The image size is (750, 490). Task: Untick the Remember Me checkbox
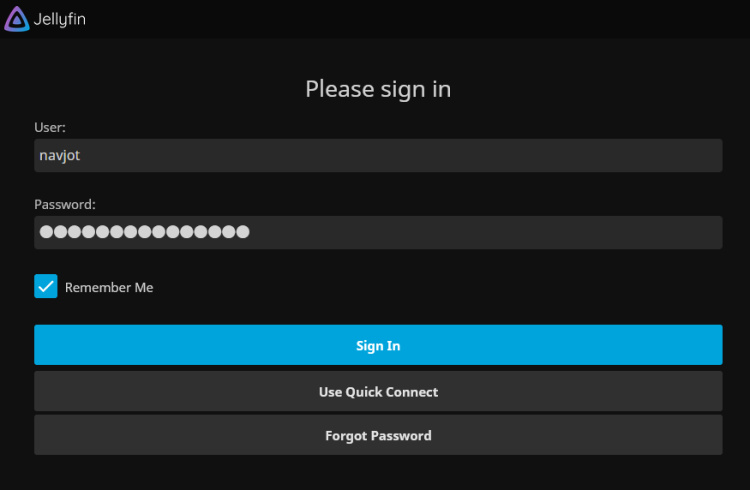point(46,287)
